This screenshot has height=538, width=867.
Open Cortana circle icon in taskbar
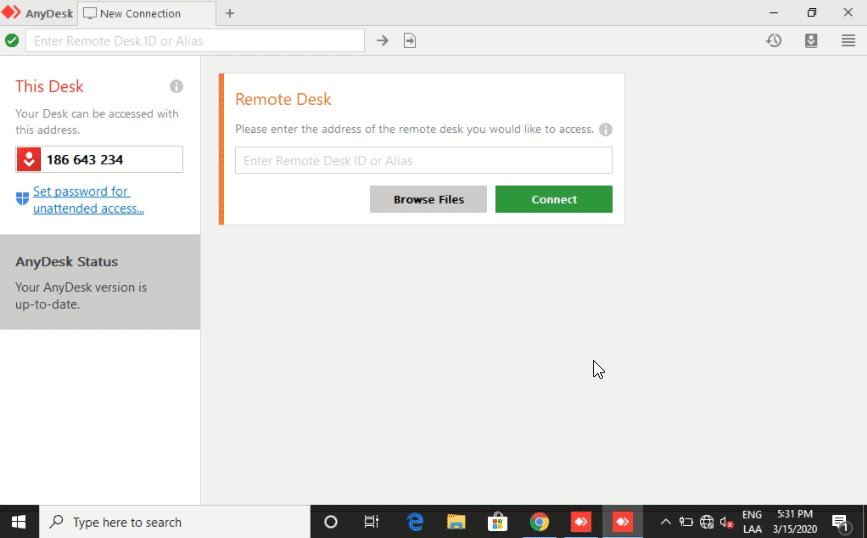[x=331, y=521]
